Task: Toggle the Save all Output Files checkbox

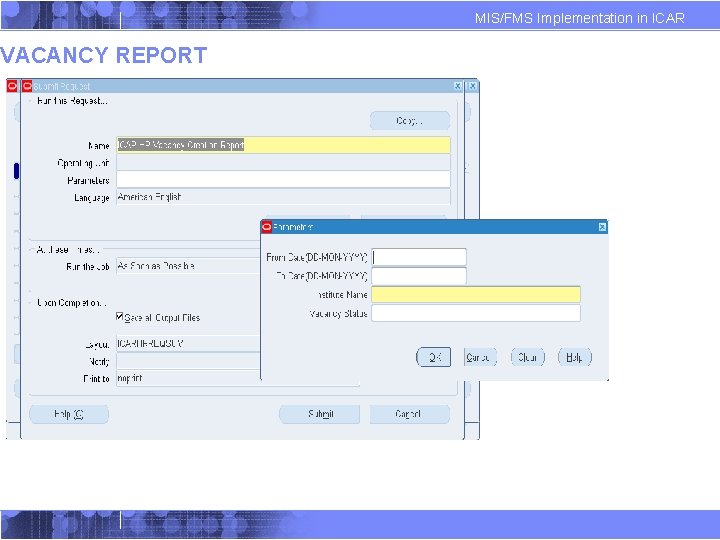Action: click(x=120, y=316)
